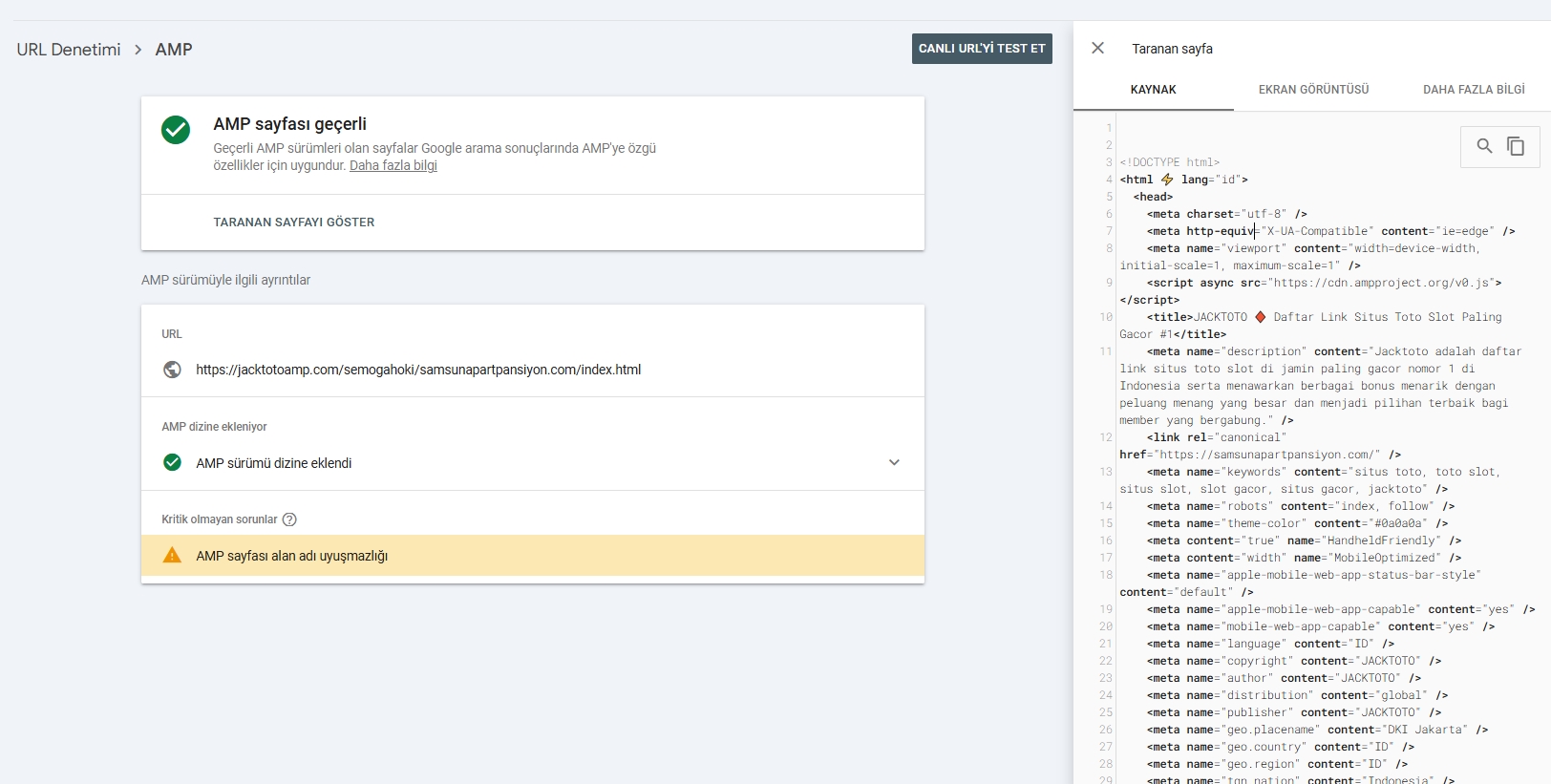Click the theme-color #0a0a0a meta line

coord(1297,523)
